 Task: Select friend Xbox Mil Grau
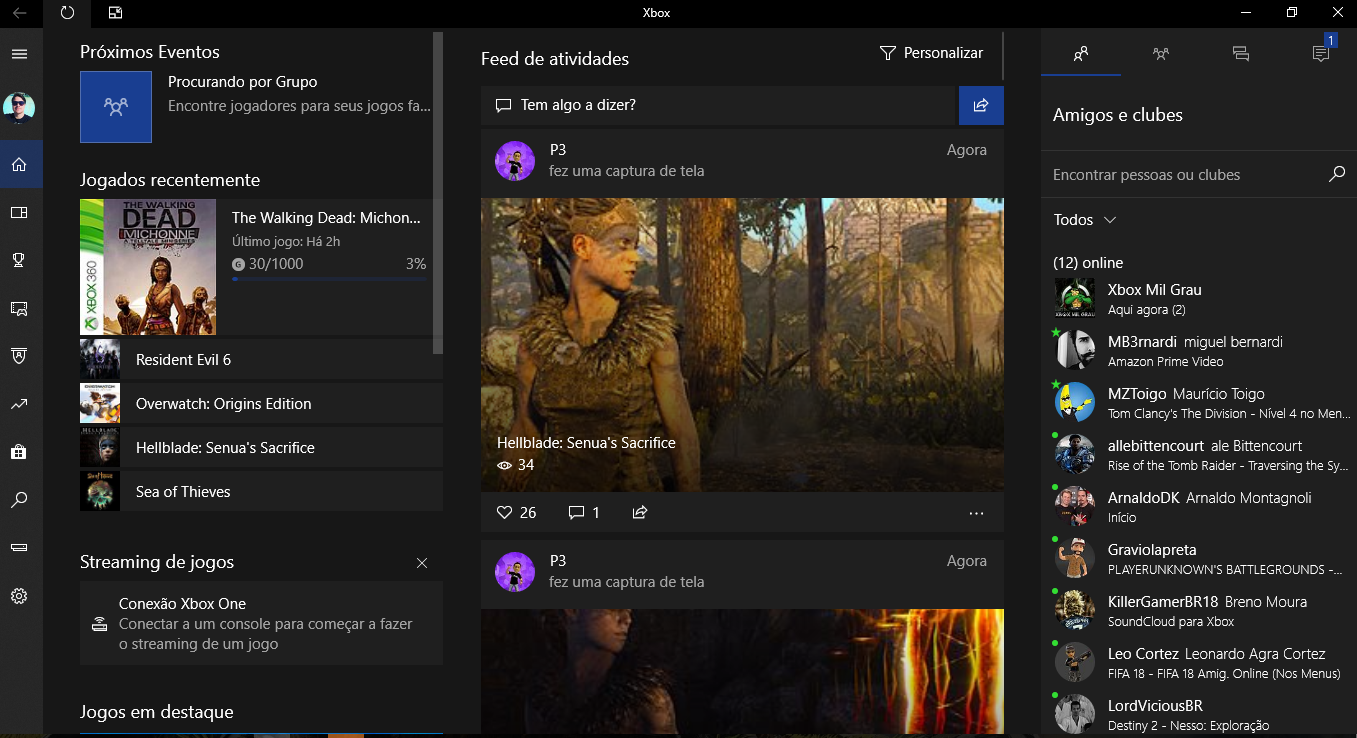[1199, 298]
